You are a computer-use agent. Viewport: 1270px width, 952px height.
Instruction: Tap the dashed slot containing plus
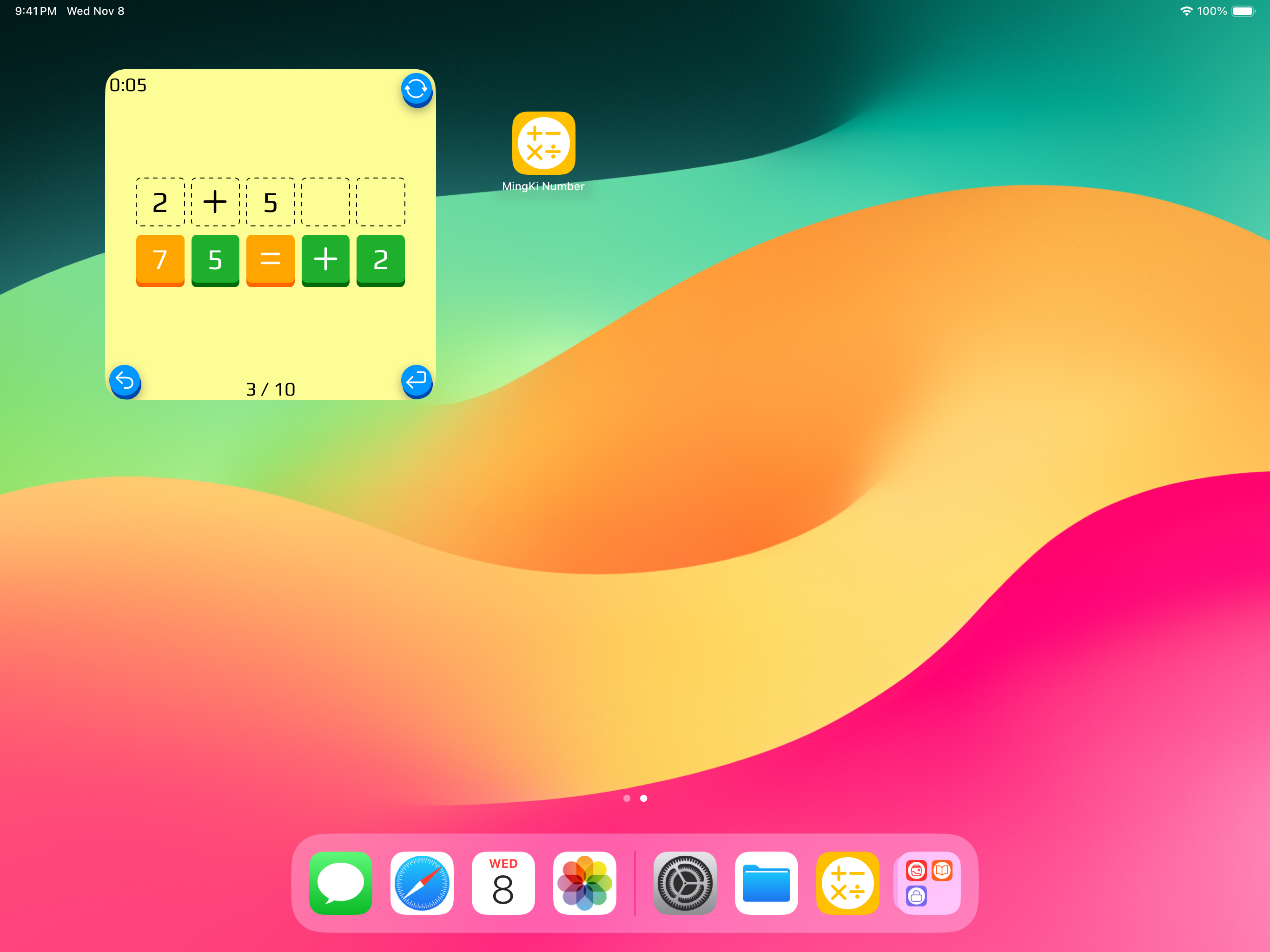[215, 202]
